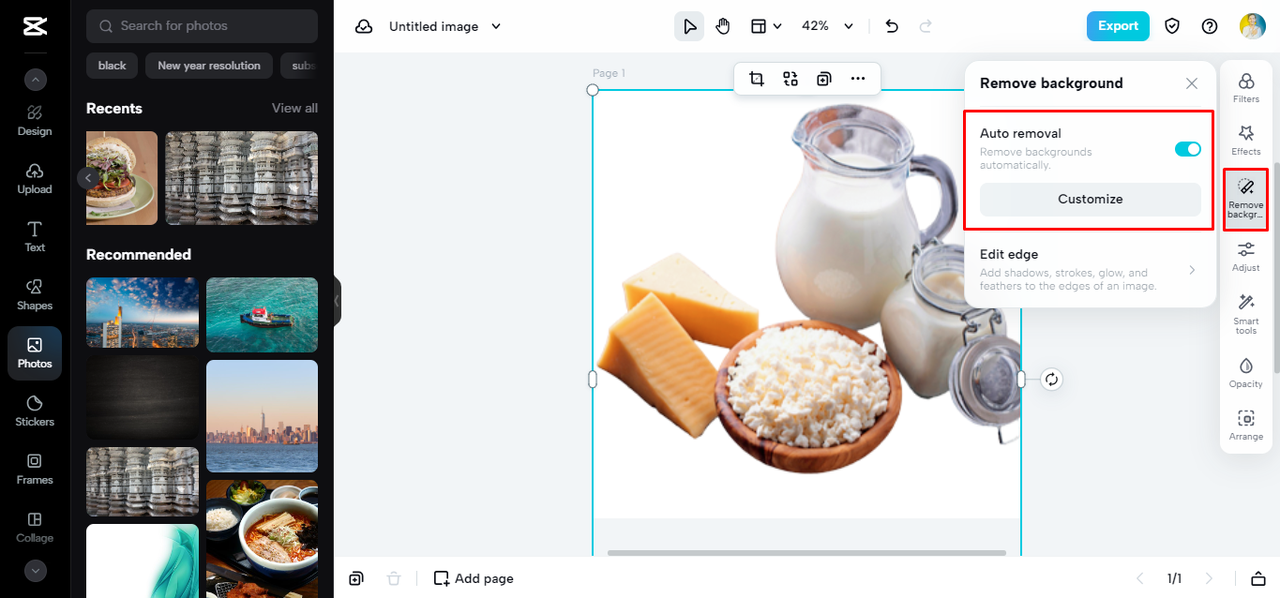Open the Untitled image title dropdown
This screenshot has height=598, width=1280.
point(445,27)
